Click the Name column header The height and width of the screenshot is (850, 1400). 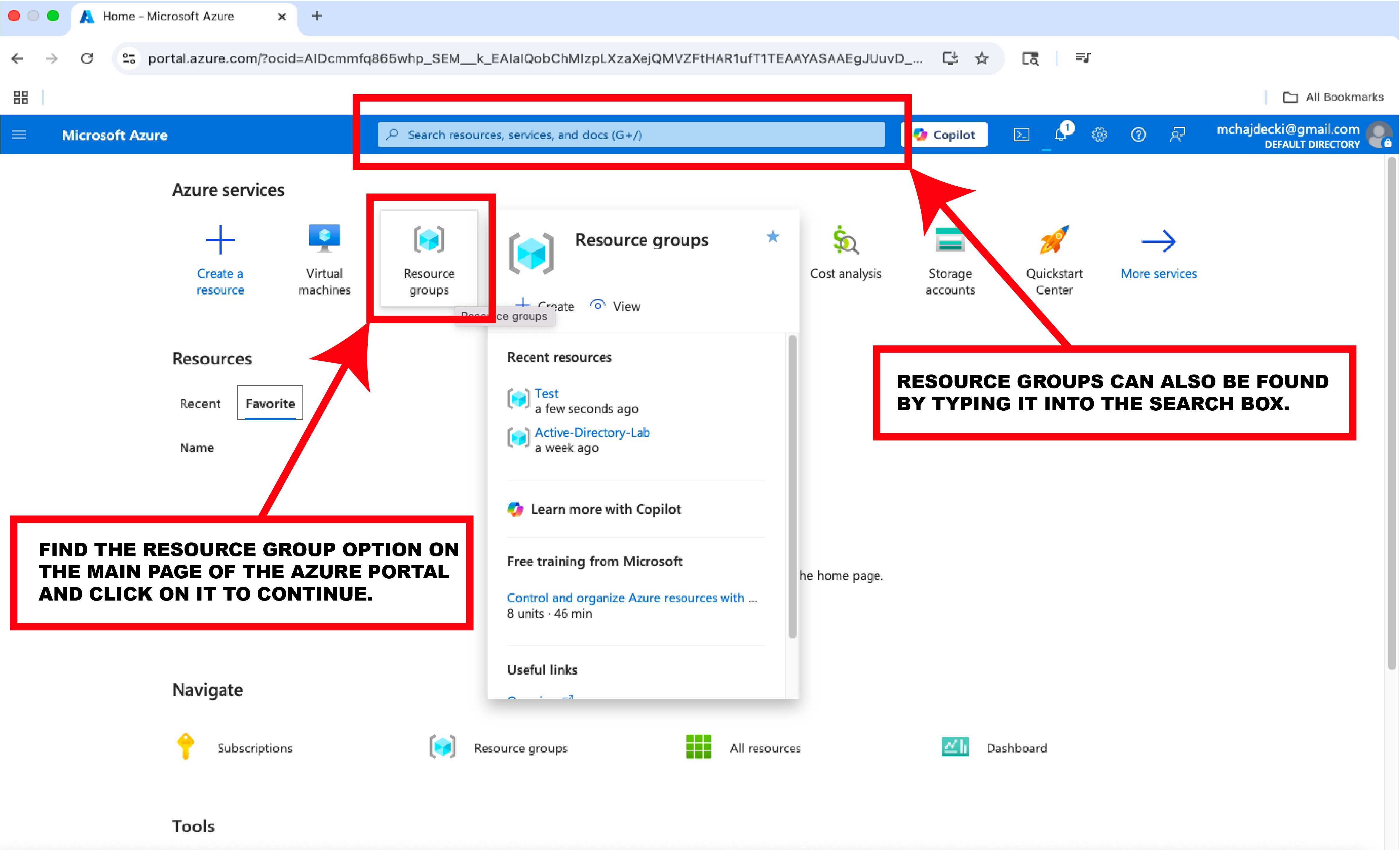point(197,448)
